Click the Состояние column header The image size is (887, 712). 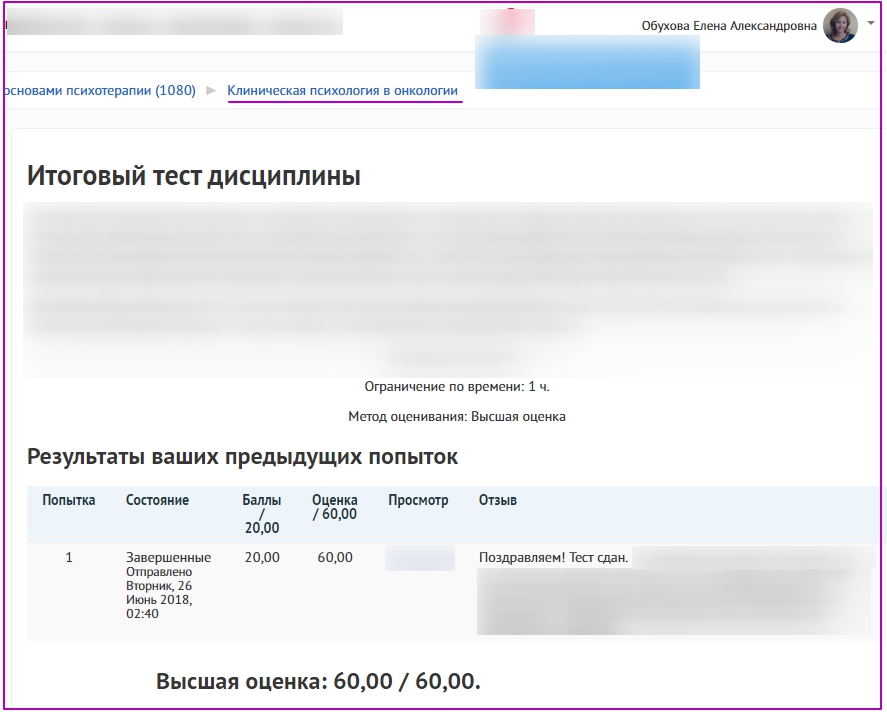coord(157,500)
